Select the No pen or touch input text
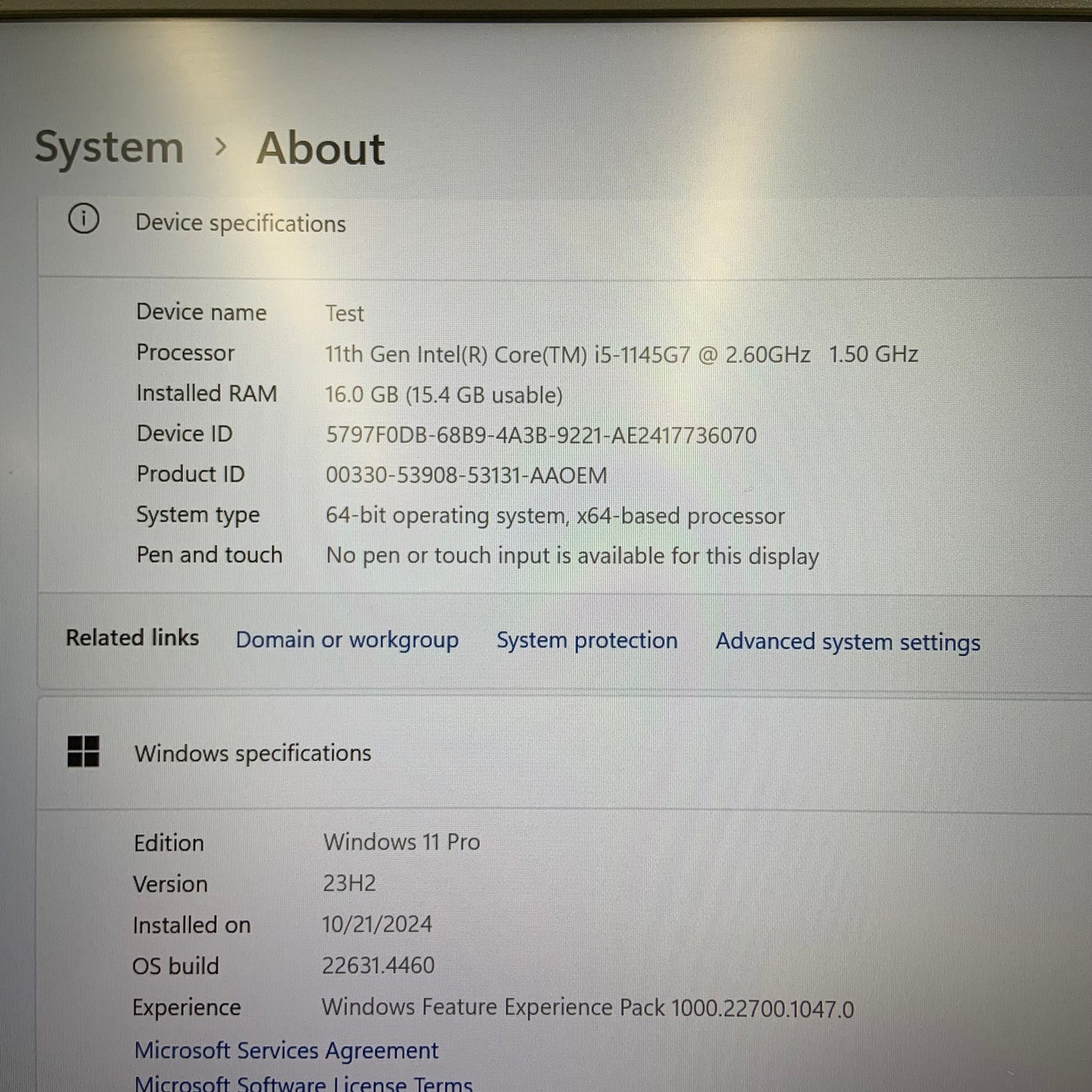 pyautogui.click(x=572, y=556)
